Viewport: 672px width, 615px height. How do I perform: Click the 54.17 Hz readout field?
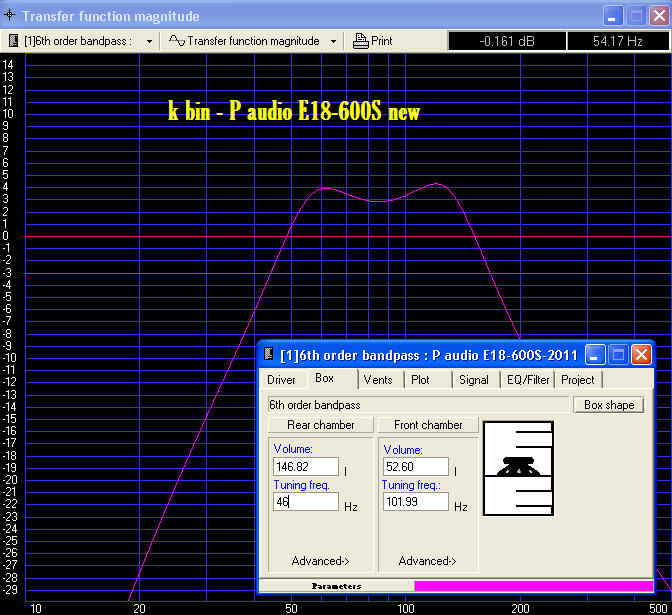(x=618, y=41)
